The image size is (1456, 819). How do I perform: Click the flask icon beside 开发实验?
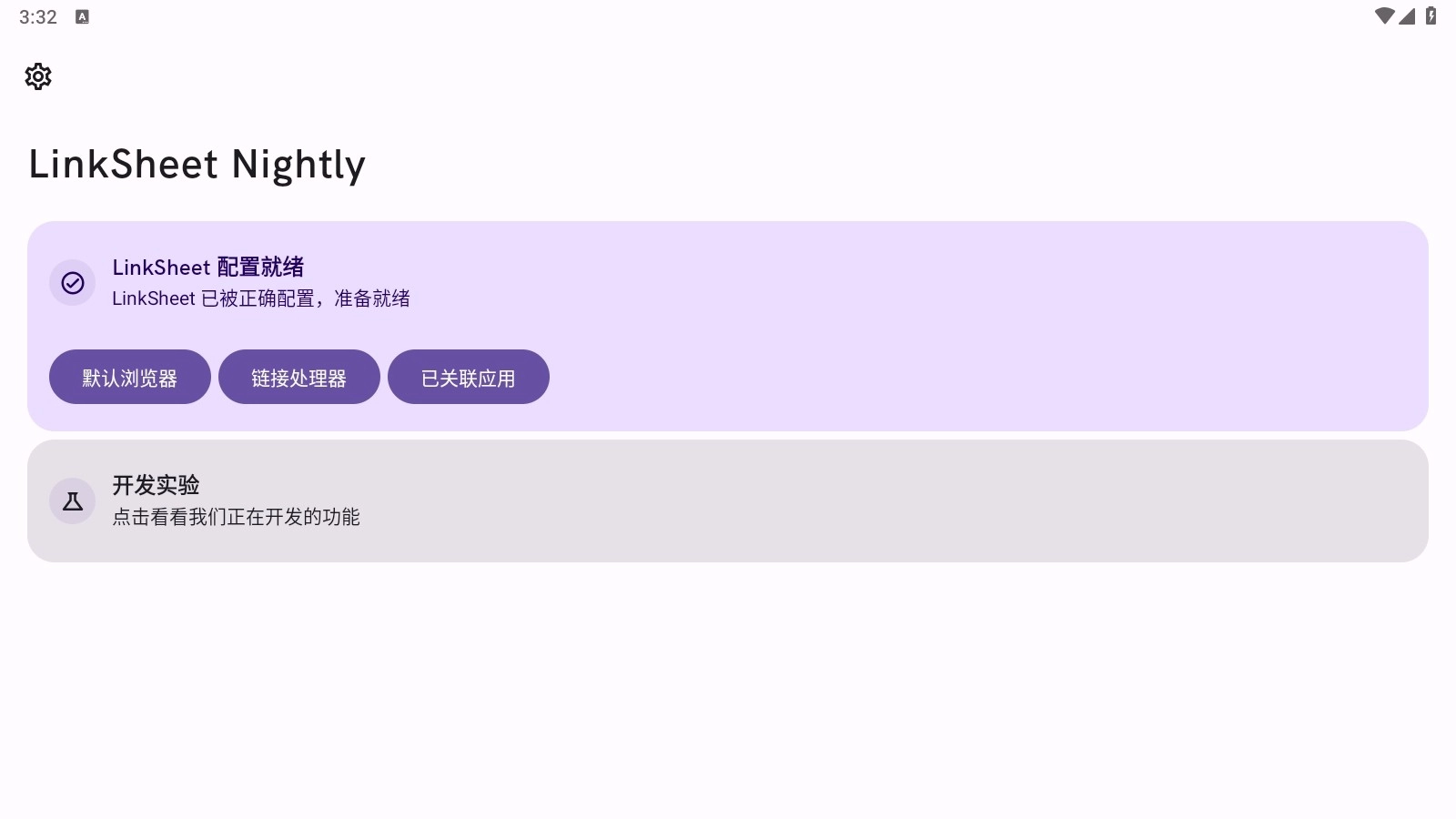pyautogui.click(x=72, y=500)
